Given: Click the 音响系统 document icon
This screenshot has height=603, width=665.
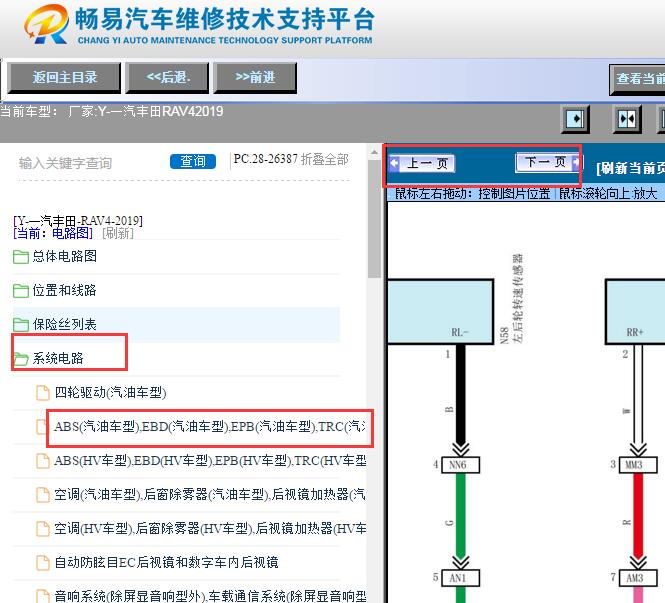Looking at the screenshot, I should [x=42, y=596].
